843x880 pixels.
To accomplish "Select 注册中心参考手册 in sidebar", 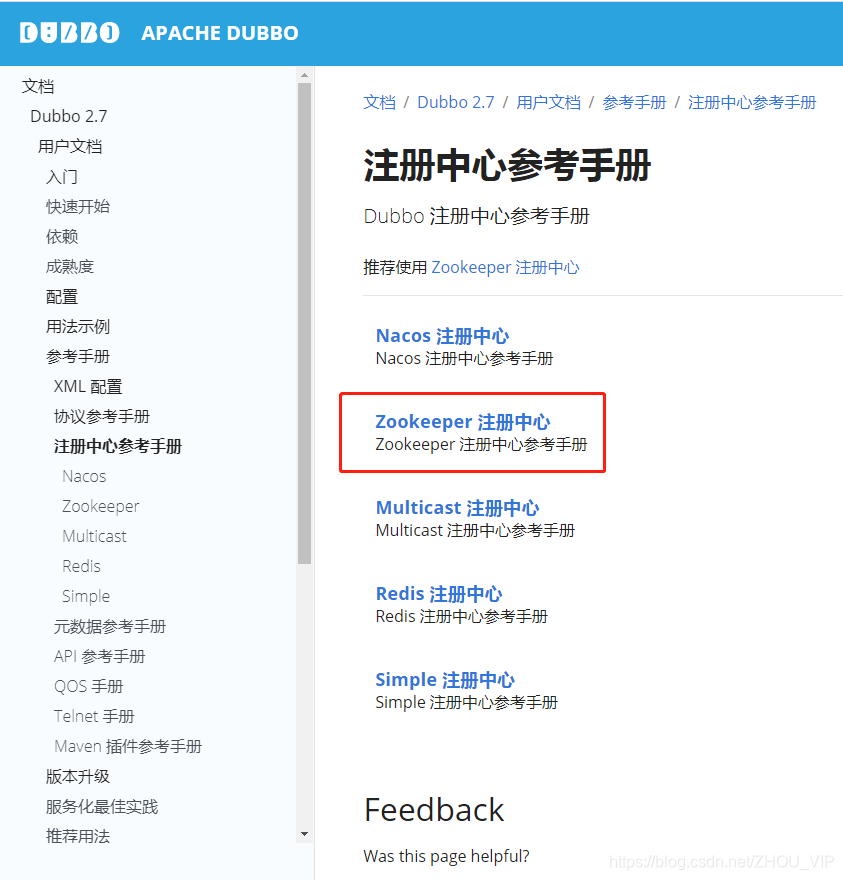I will click(x=118, y=447).
